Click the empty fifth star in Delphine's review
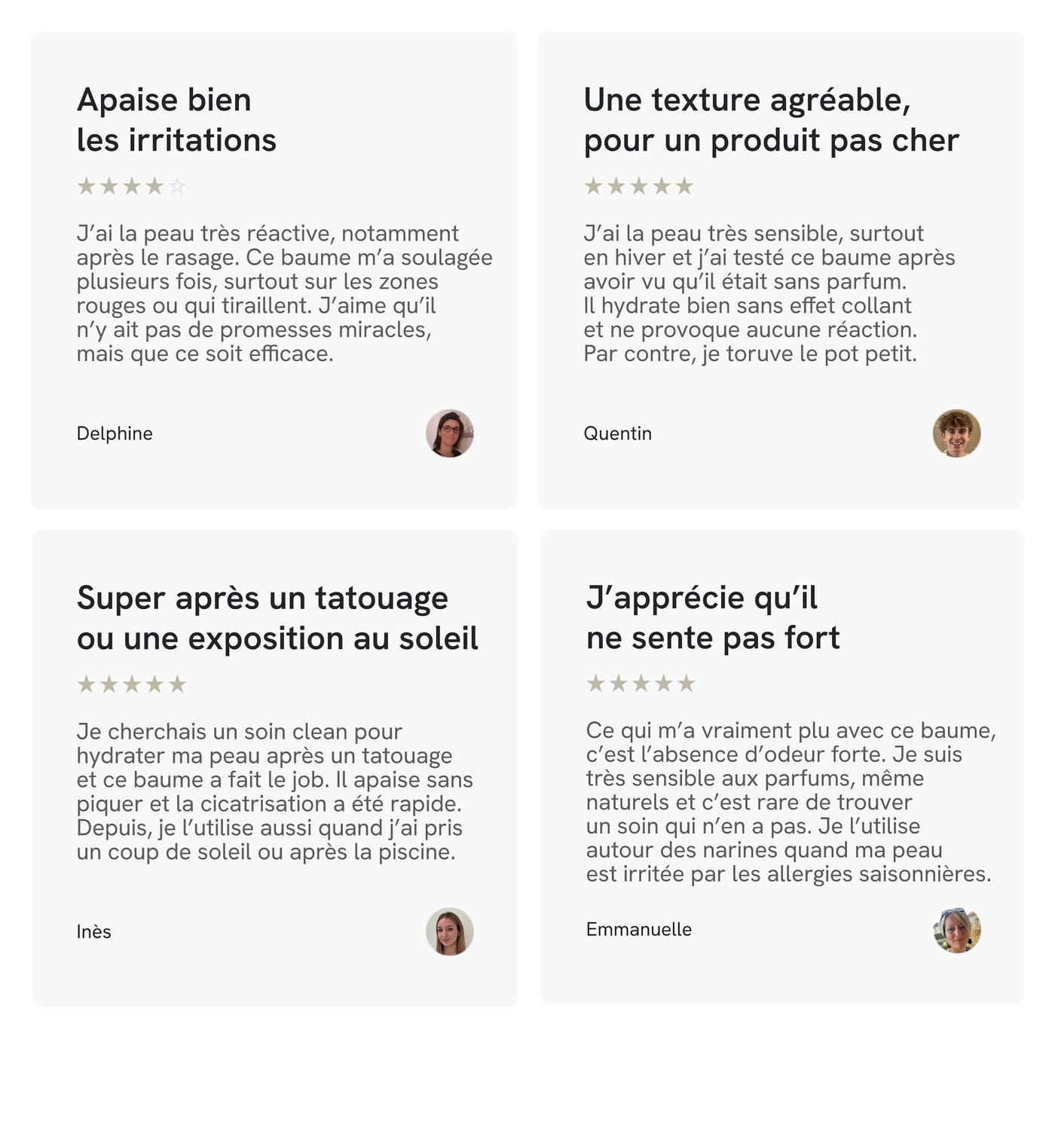1055x1148 pixels. pos(177,186)
